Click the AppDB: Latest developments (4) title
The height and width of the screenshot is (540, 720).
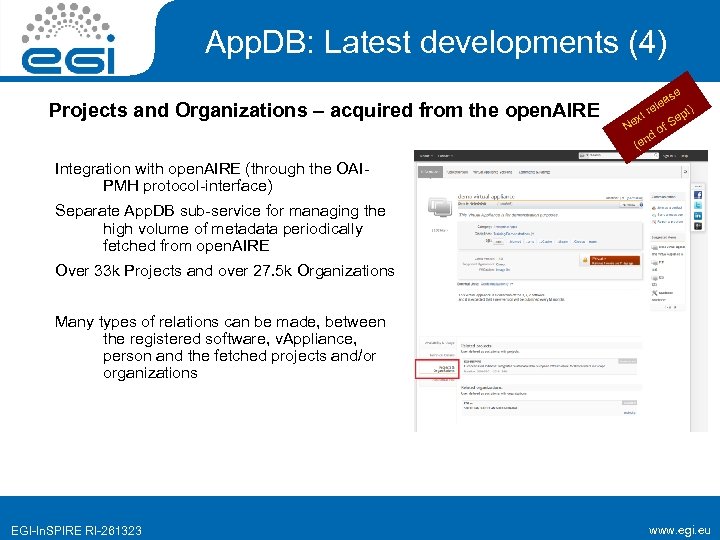435,42
